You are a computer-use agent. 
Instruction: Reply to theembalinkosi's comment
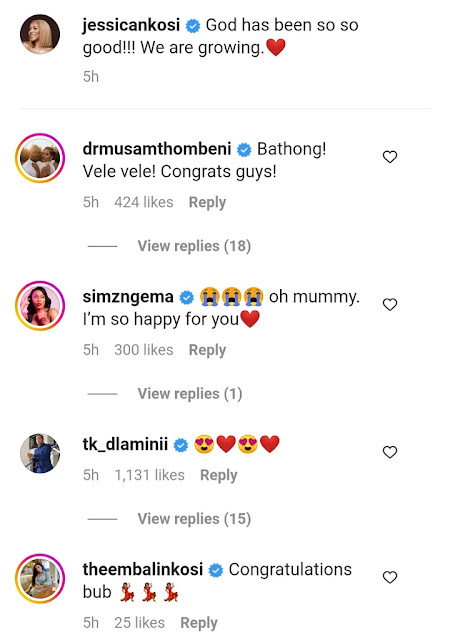pos(199,623)
